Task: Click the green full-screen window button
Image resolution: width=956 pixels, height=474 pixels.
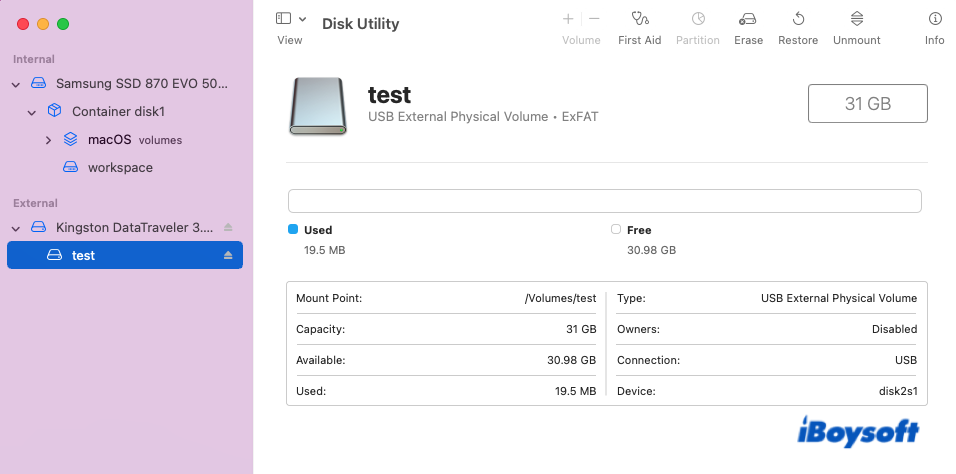Action: tap(63, 23)
